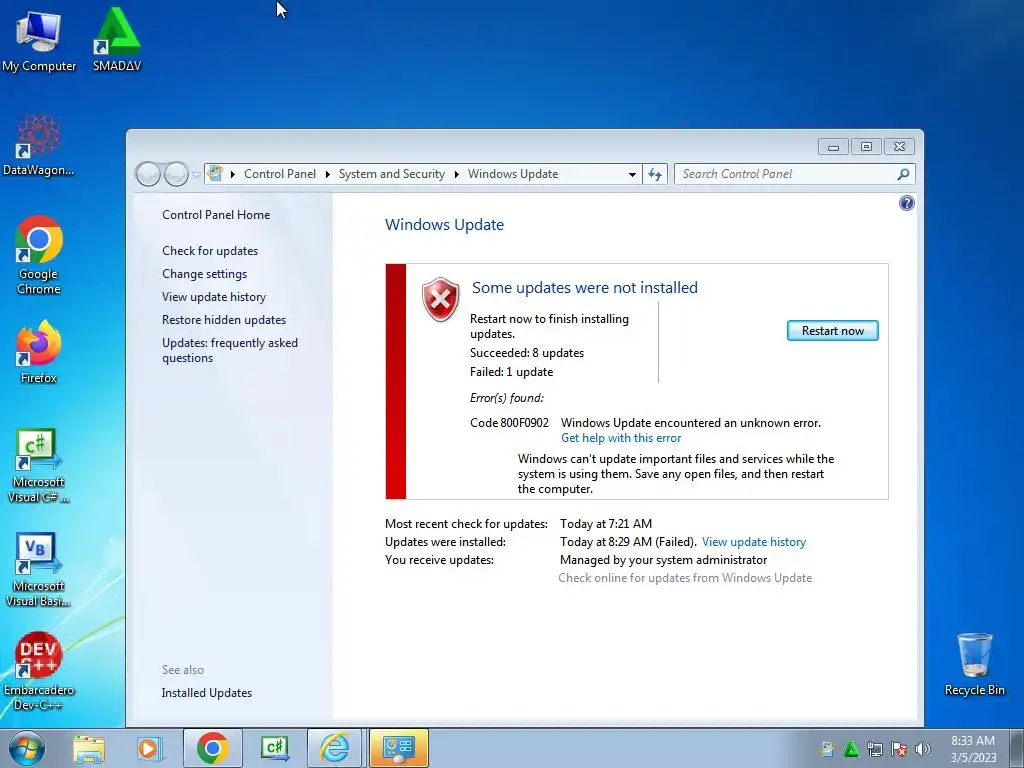Image resolution: width=1024 pixels, height=768 pixels.
Task: Click the taskbar clock showing 8:33 AM
Action: (x=973, y=749)
